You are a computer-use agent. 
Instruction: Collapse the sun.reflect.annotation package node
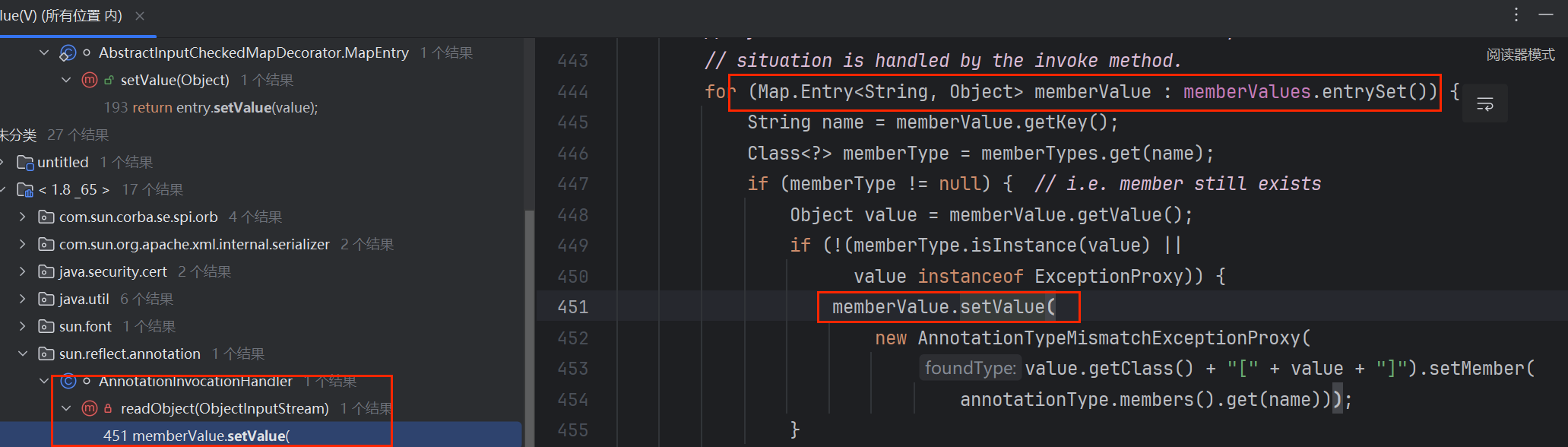(23, 354)
